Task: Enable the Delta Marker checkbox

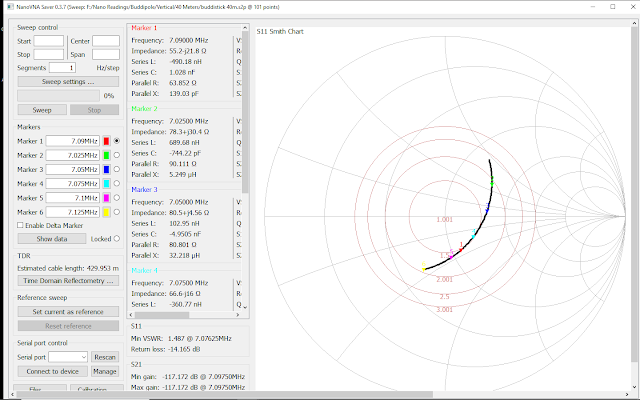Action: click(x=20, y=225)
